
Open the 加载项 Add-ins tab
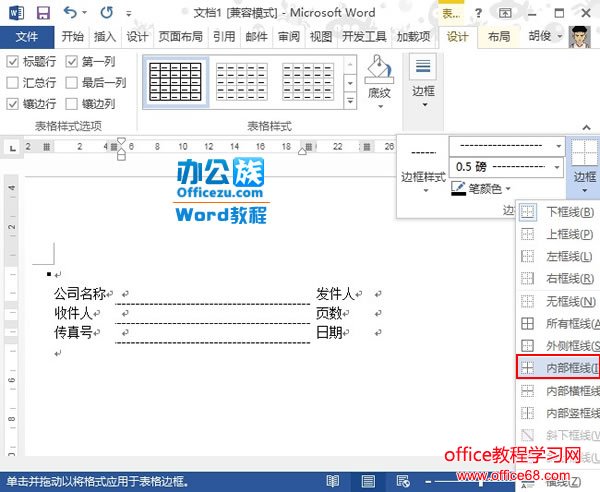point(413,37)
